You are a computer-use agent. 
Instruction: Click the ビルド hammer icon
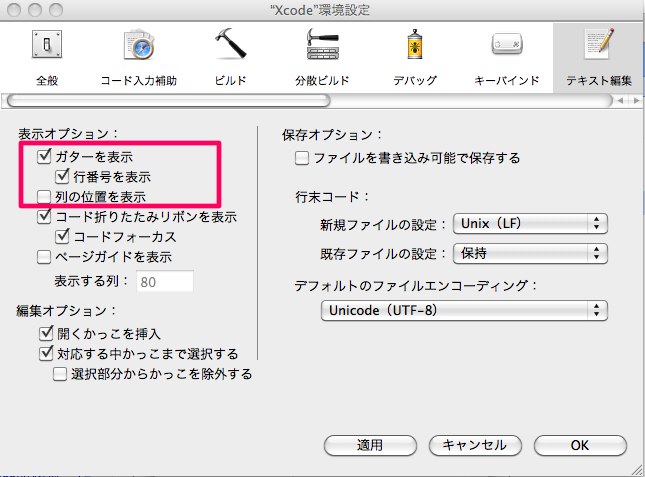click(x=230, y=43)
